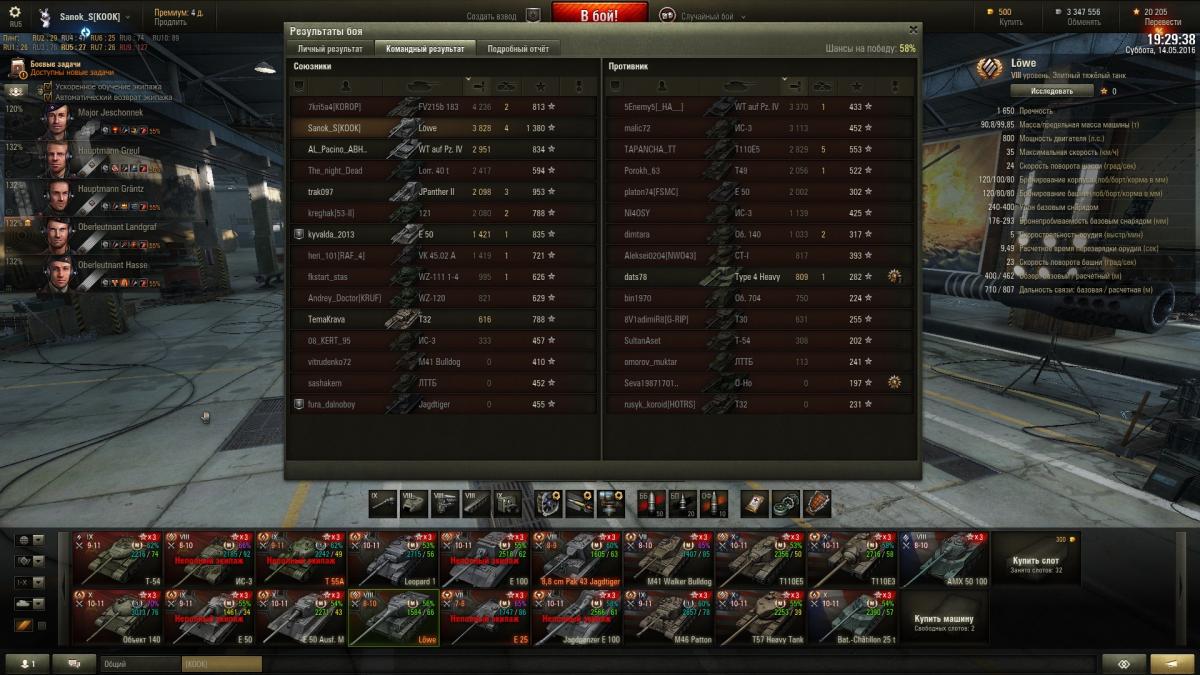This screenshot has width=1200, height=675.
Task: Click Купить машину in tank carousel
Action: coord(945,618)
